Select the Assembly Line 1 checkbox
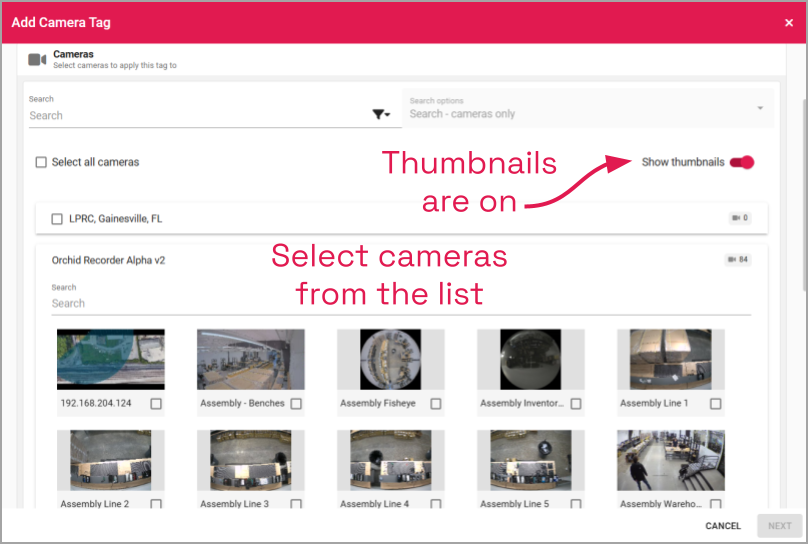 [x=716, y=404]
